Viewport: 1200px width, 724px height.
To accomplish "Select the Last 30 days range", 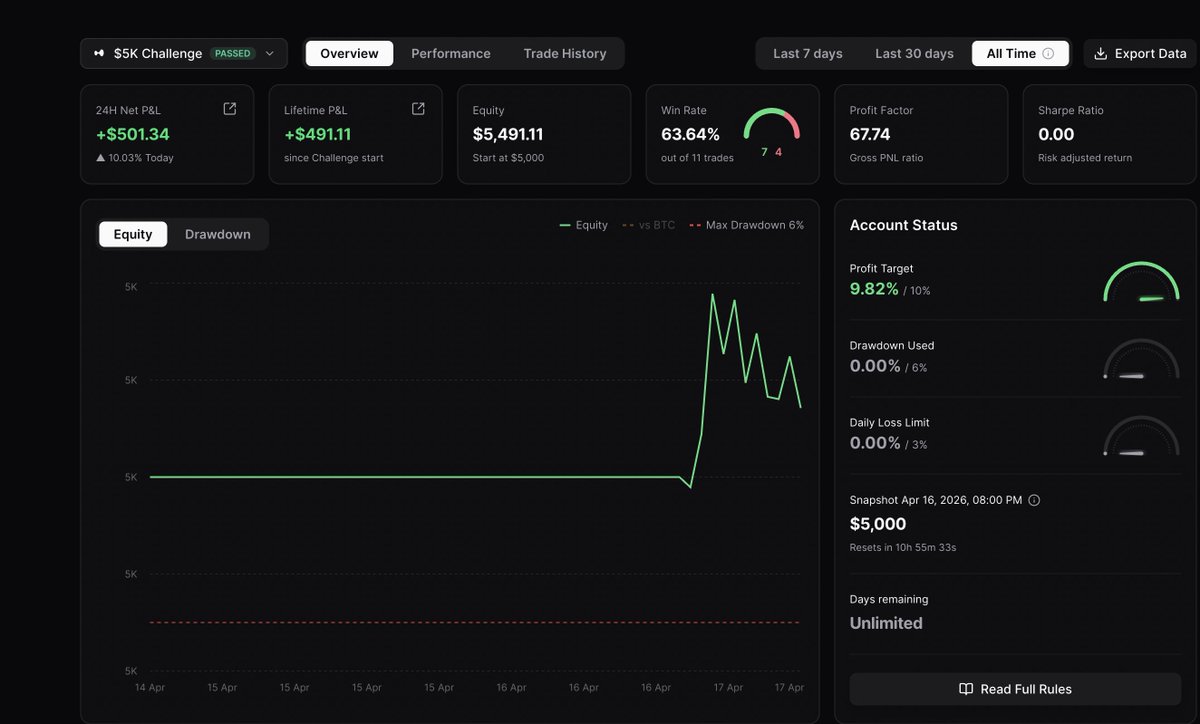I will click(914, 54).
